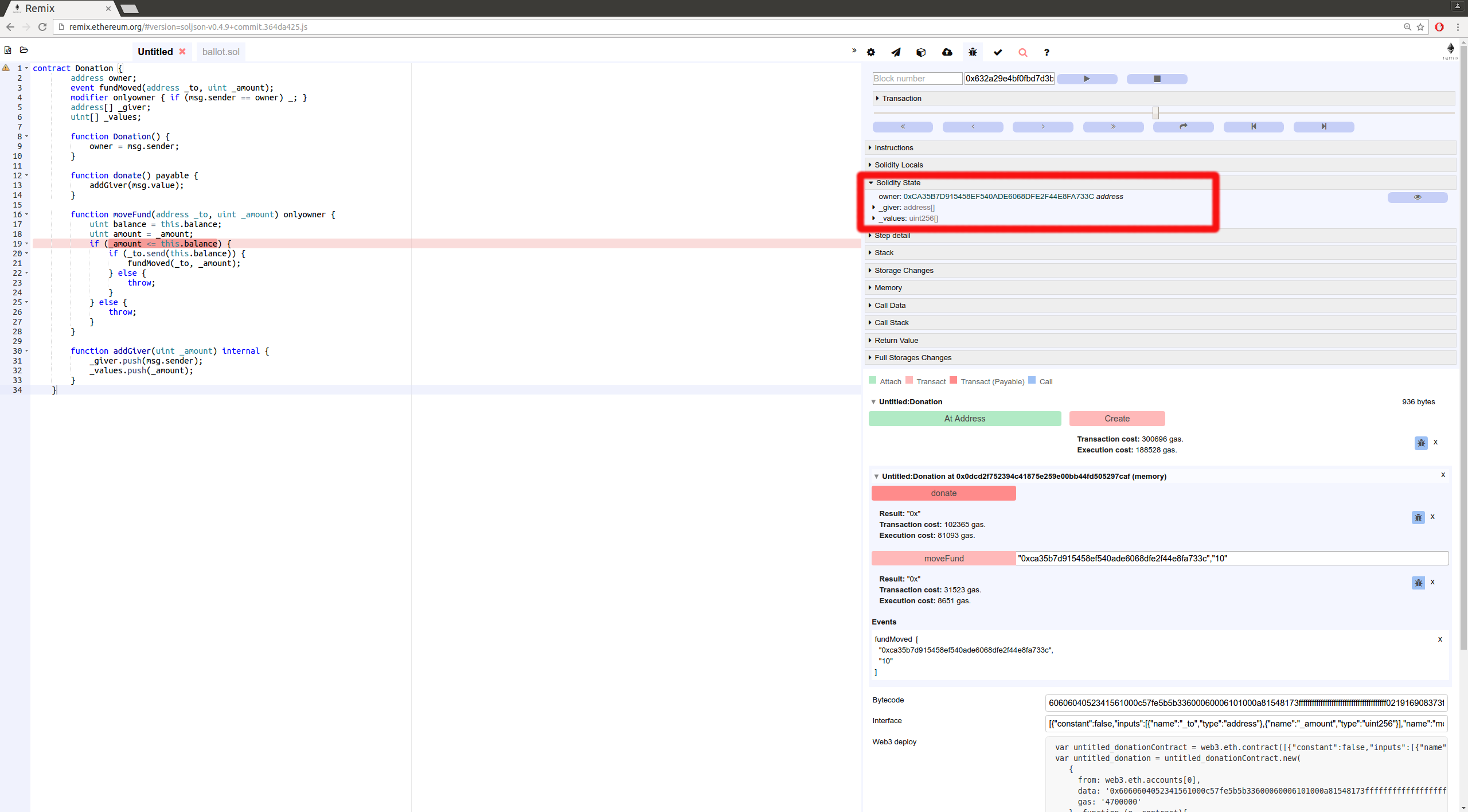Expand the Storage Changes section
This screenshot has height=812, width=1468.
click(904, 271)
